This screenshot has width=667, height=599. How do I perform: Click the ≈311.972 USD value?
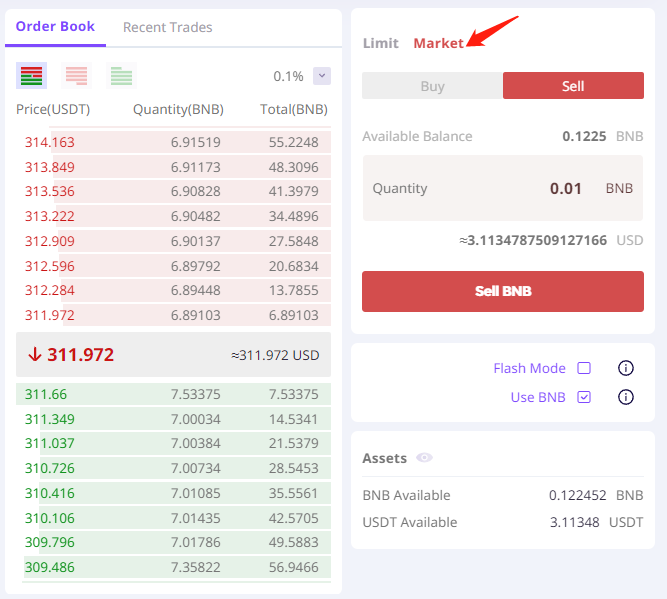[275, 355]
